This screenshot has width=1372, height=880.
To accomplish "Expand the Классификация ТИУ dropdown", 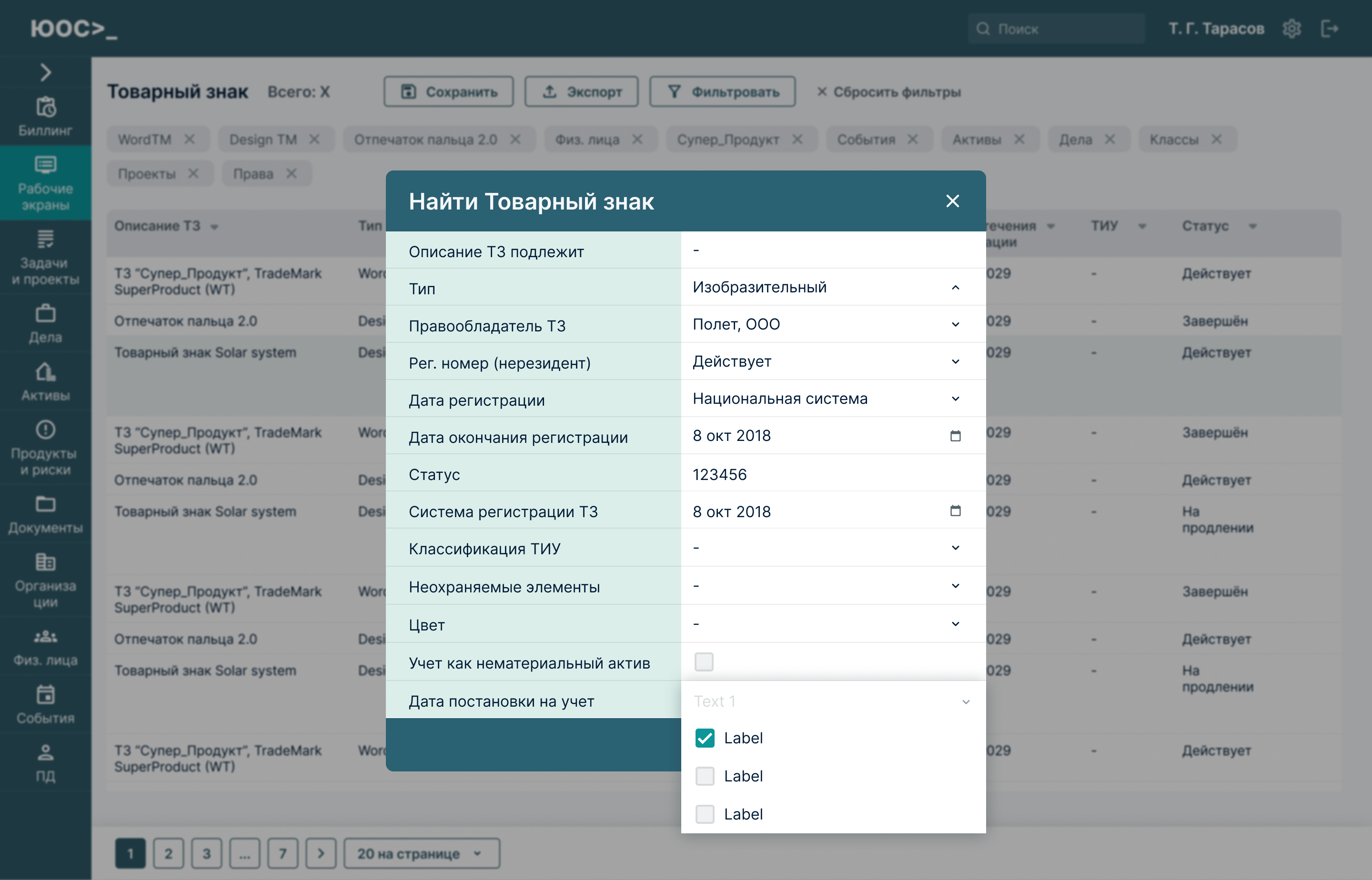I will pos(955,548).
